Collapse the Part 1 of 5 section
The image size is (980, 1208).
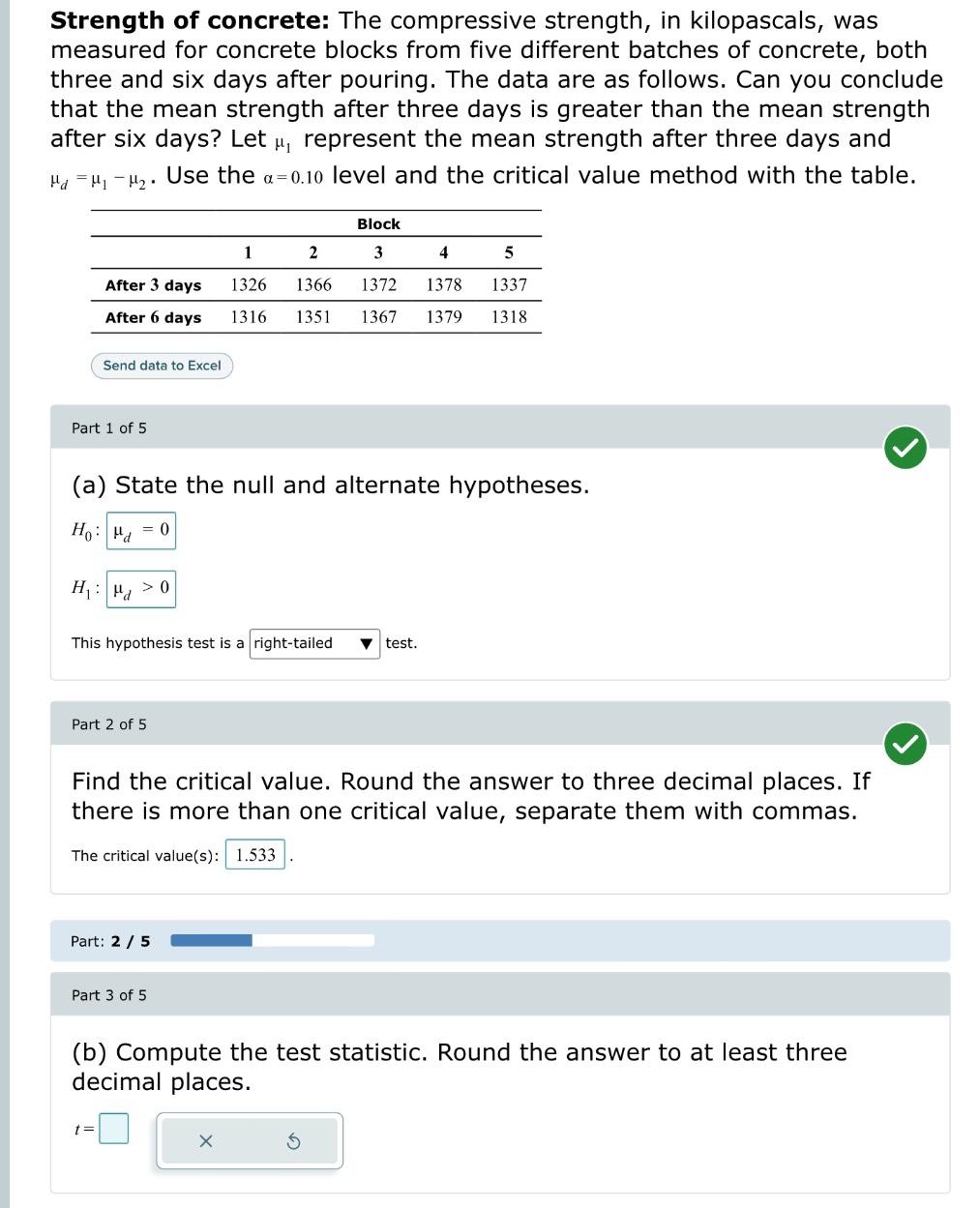108,427
